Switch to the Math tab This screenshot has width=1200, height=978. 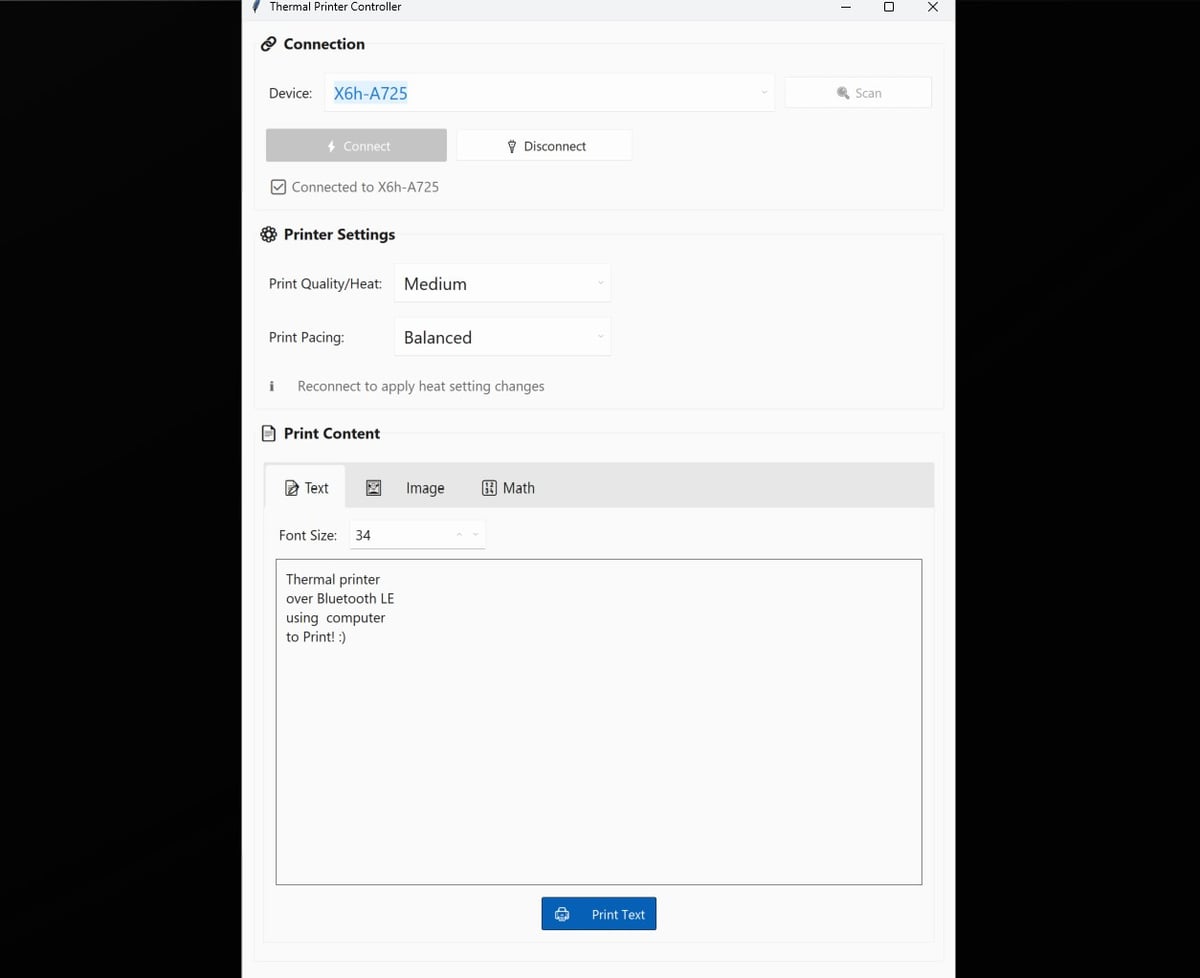point(508,488)
